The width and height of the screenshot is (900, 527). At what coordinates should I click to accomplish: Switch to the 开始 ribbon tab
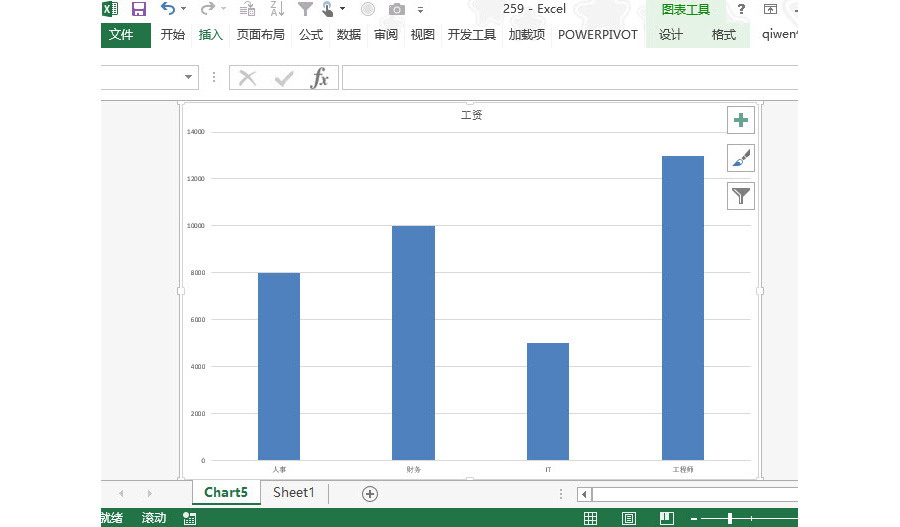[x=173, y=34]
